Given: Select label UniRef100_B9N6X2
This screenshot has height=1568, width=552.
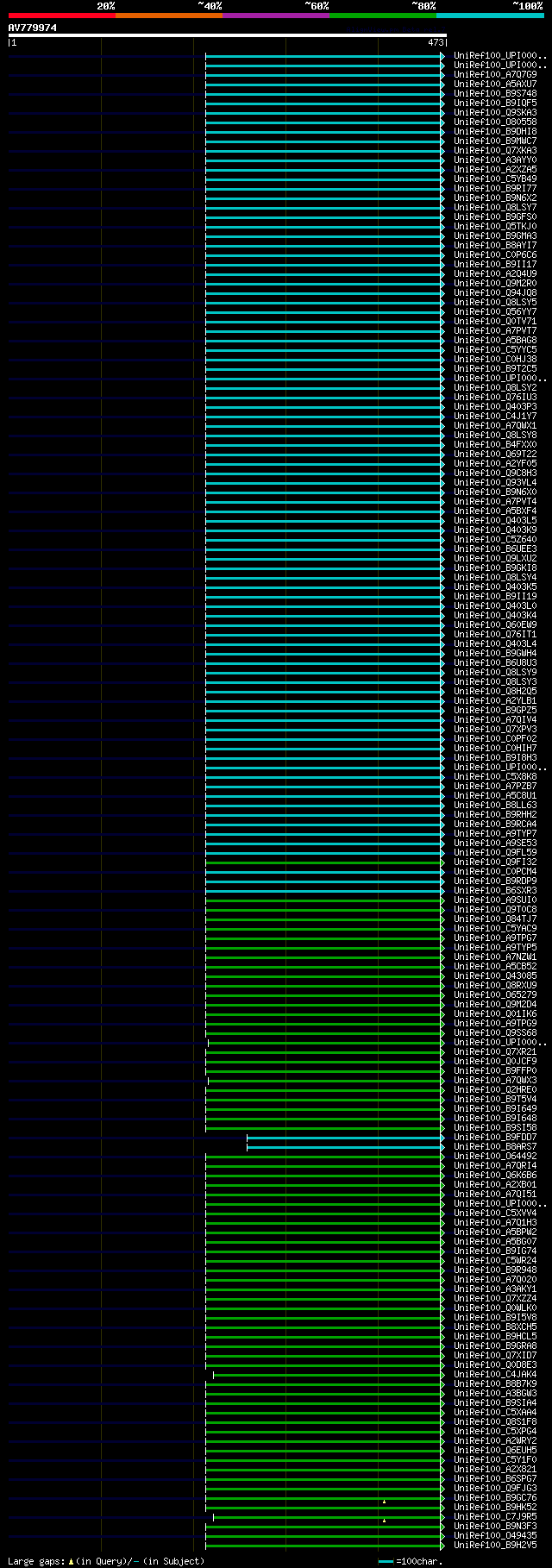Looking at the screenshot, I should pyautogui.click(x=495, y=198).
